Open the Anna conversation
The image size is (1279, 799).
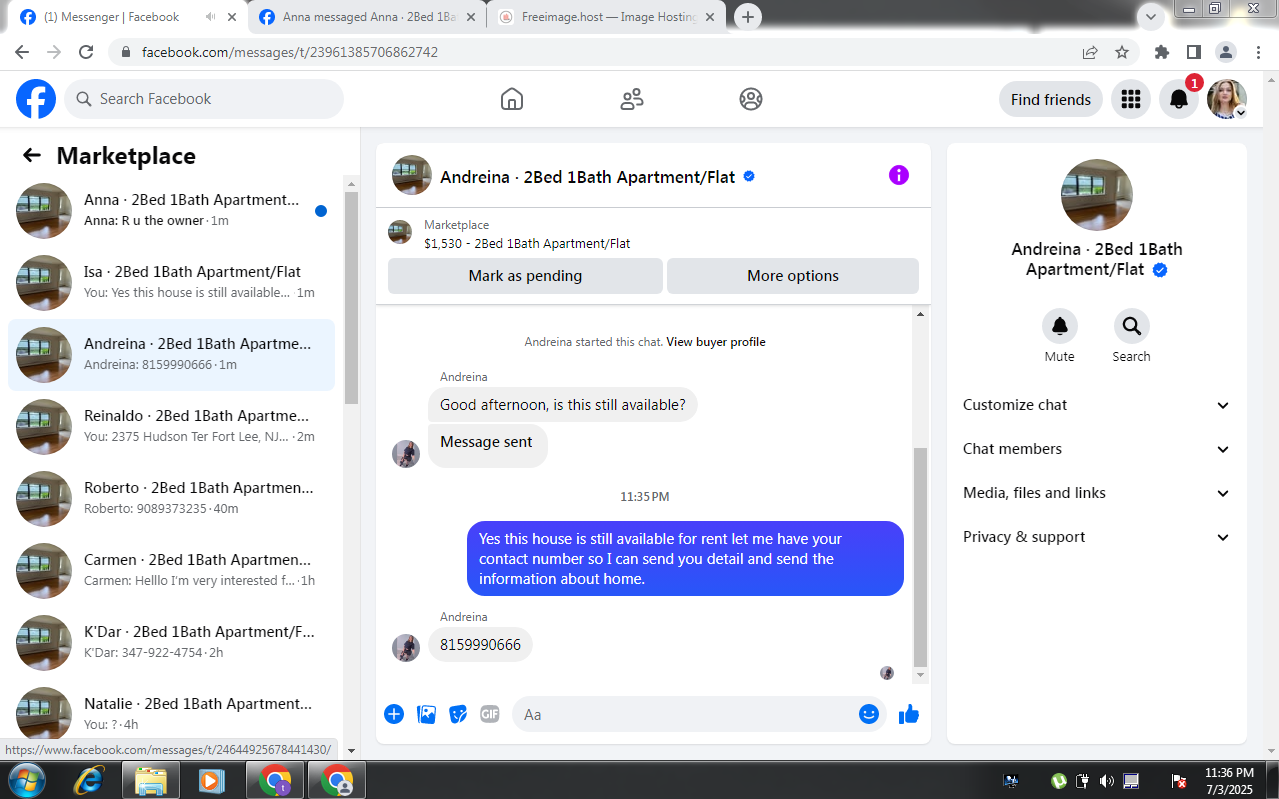click(x=171, y=211)
